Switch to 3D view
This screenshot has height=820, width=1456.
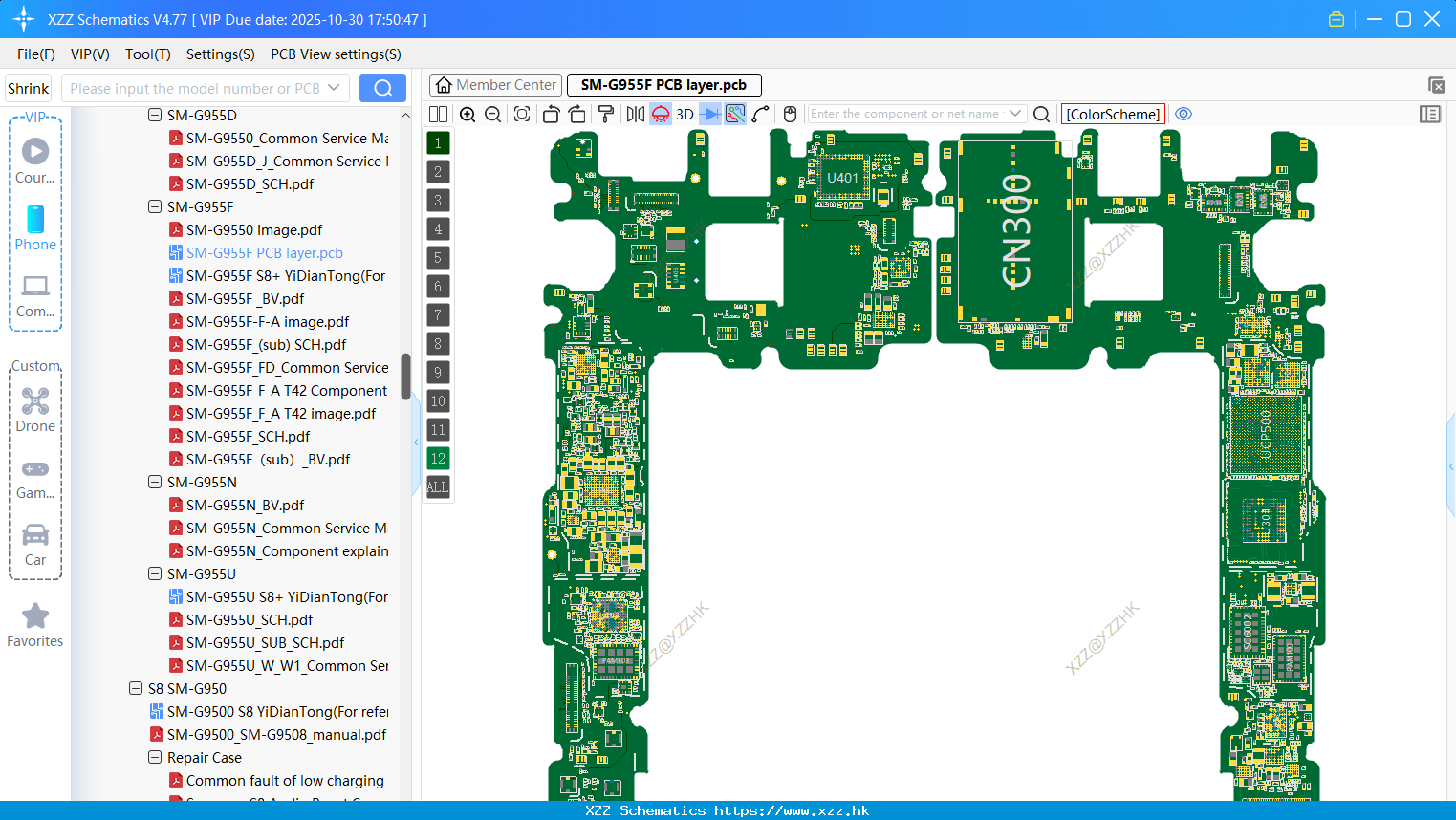(x=685, y=114)
